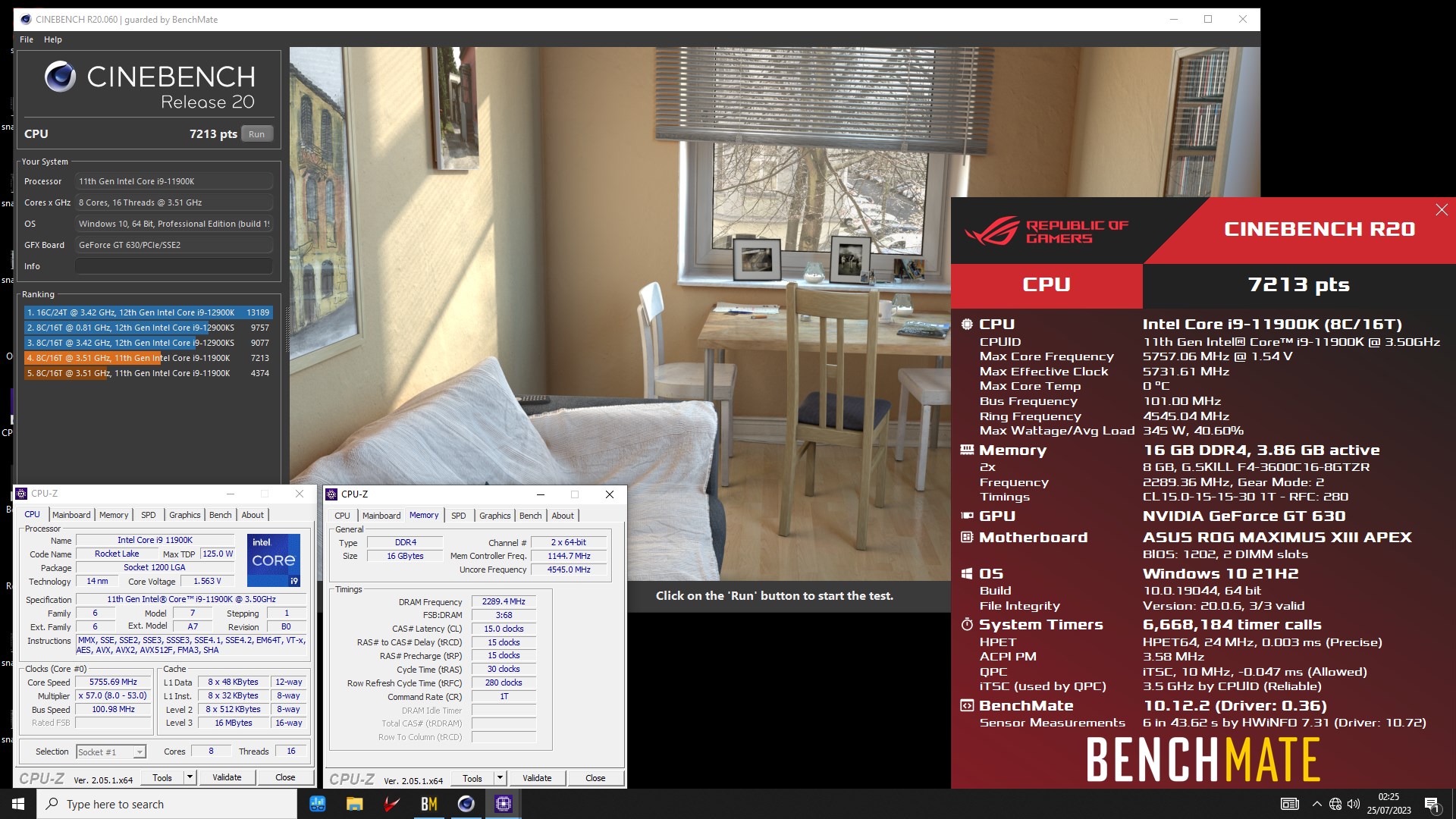
Task: Open SPD tab in Memory CPU-Z window
Action: 459,516
